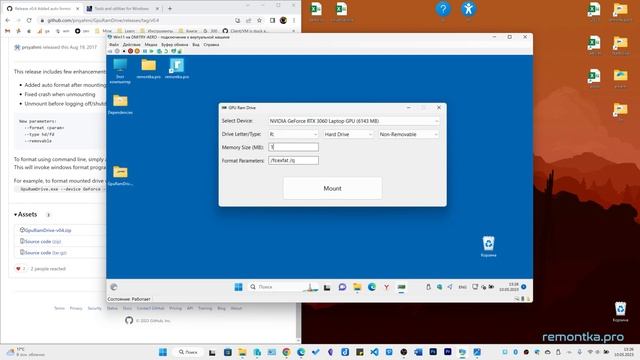
Task: Open the Буфер обмена menu in the VM window
Action: click(175, 44)
